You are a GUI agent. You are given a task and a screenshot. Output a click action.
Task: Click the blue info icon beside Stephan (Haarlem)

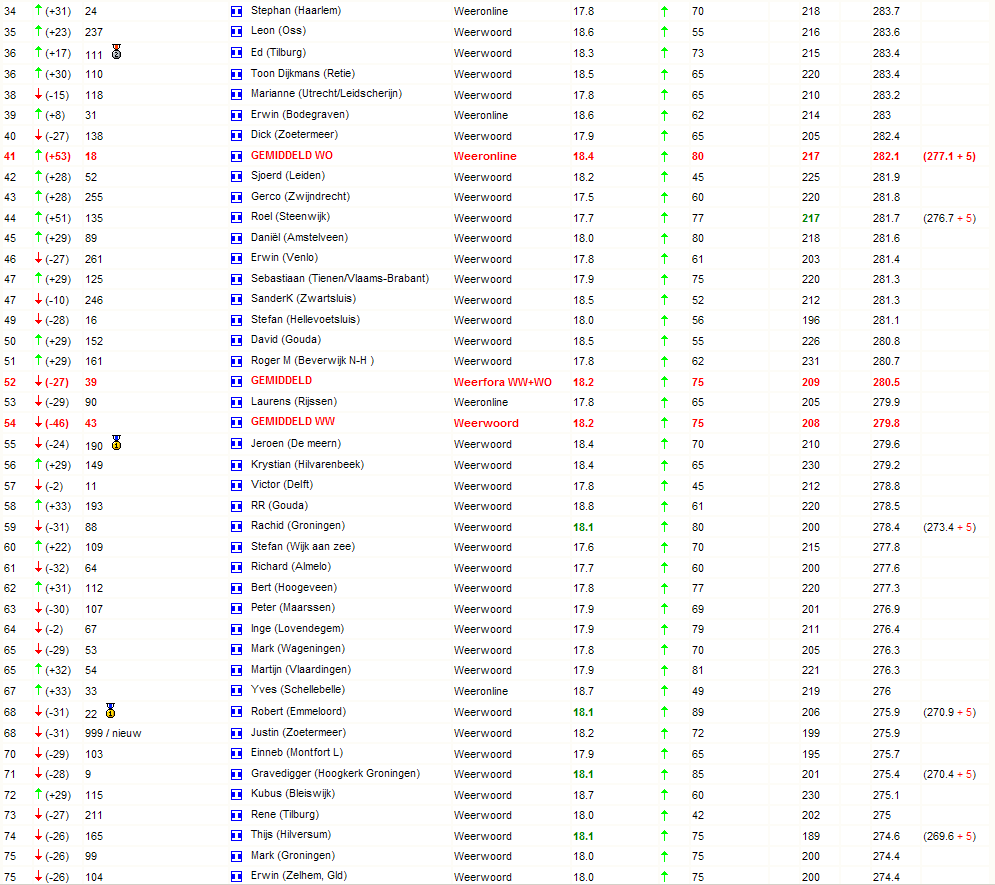(x=236, y=11)
